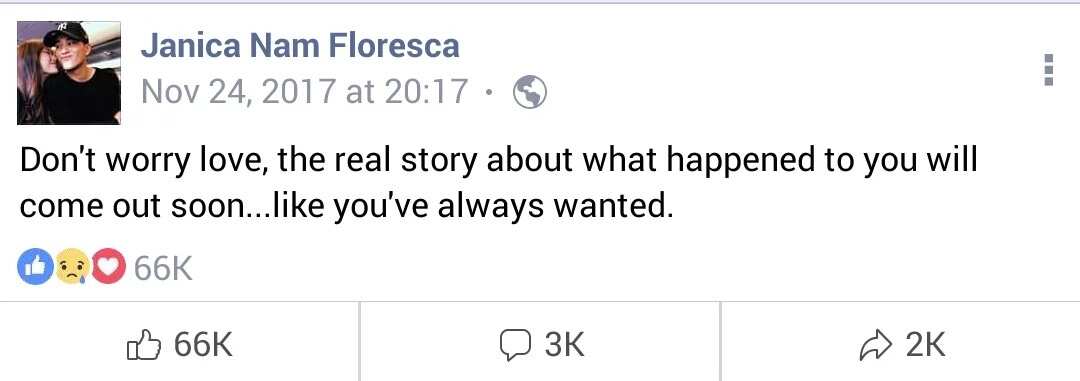Open the three-dot post options menu
Screen dimensions: 1080x381
pos(1049,70)
